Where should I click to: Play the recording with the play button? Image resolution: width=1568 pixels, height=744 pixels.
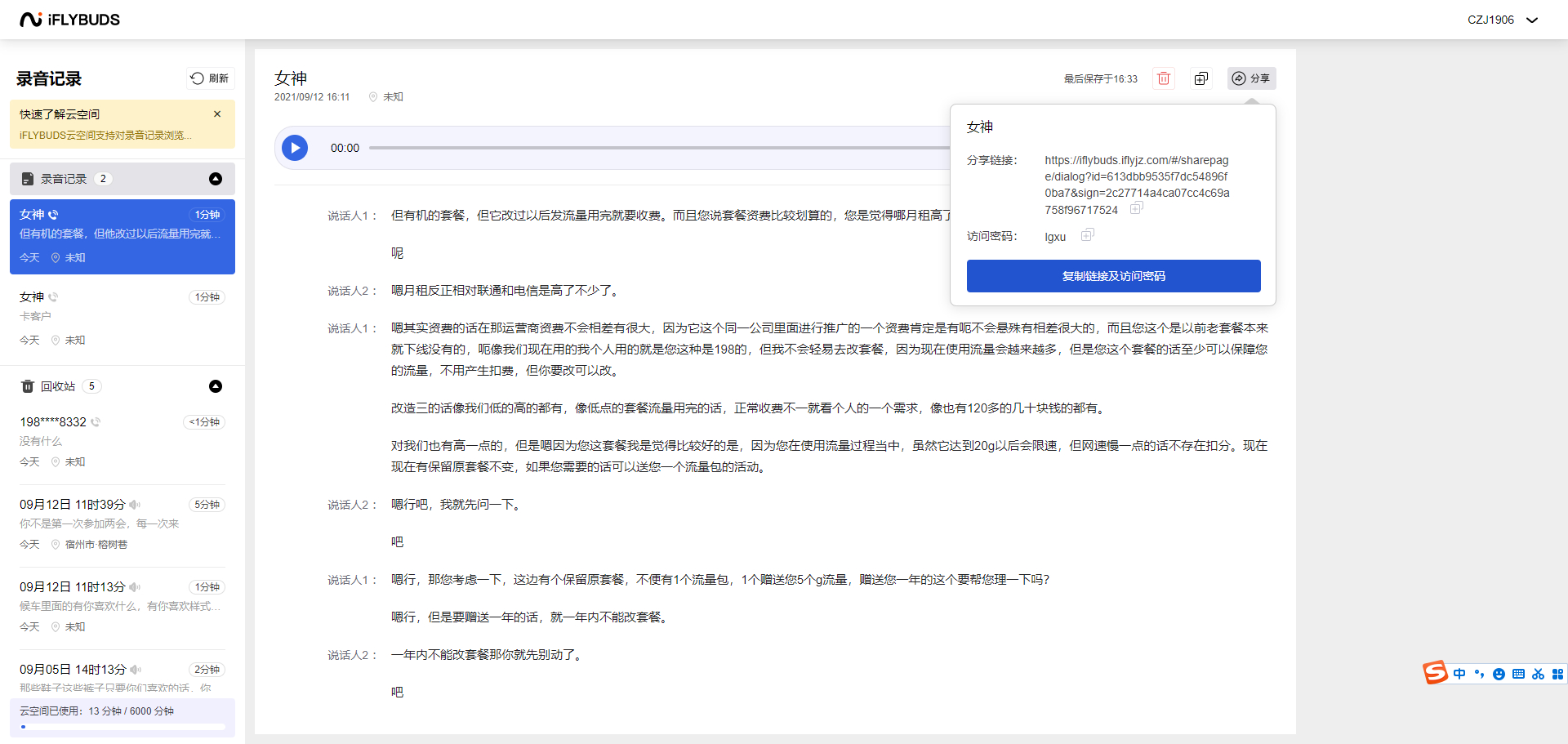[295, 148]
